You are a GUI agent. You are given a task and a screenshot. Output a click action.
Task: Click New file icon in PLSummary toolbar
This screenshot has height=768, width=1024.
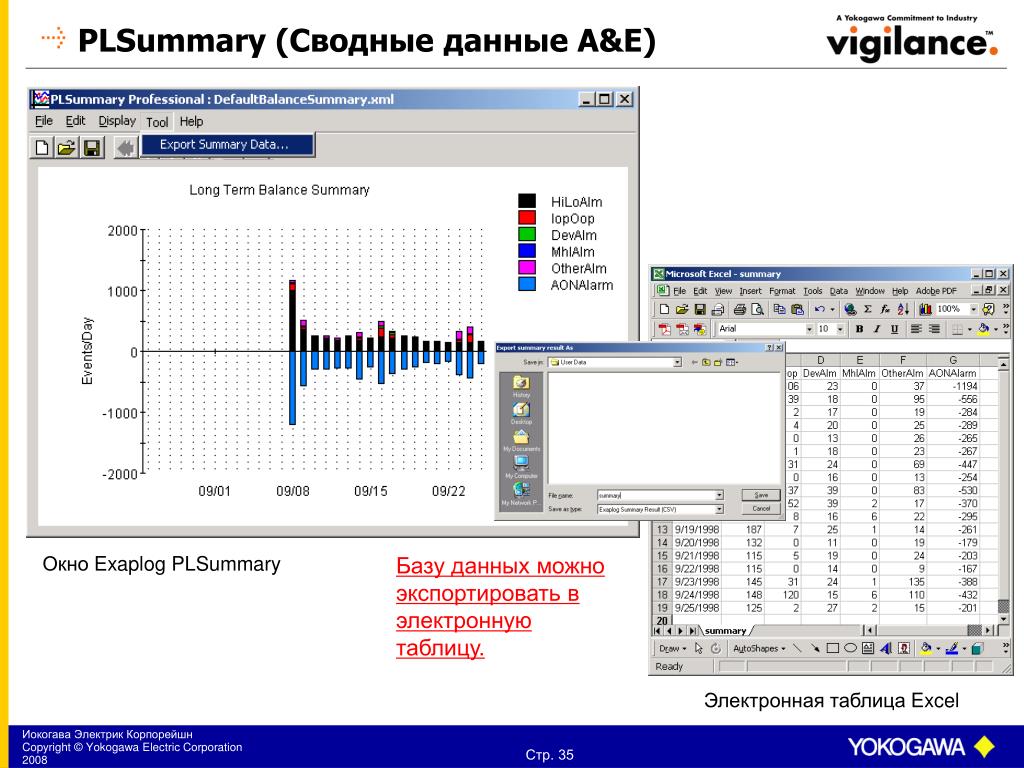point(42,148)
